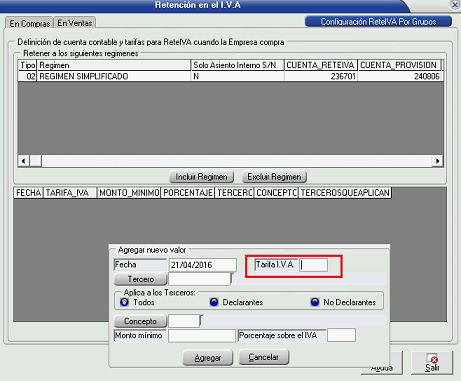Screen dimensions: 461x381
Task: Switch to the En Compras tab
Action: click(29, 23)
